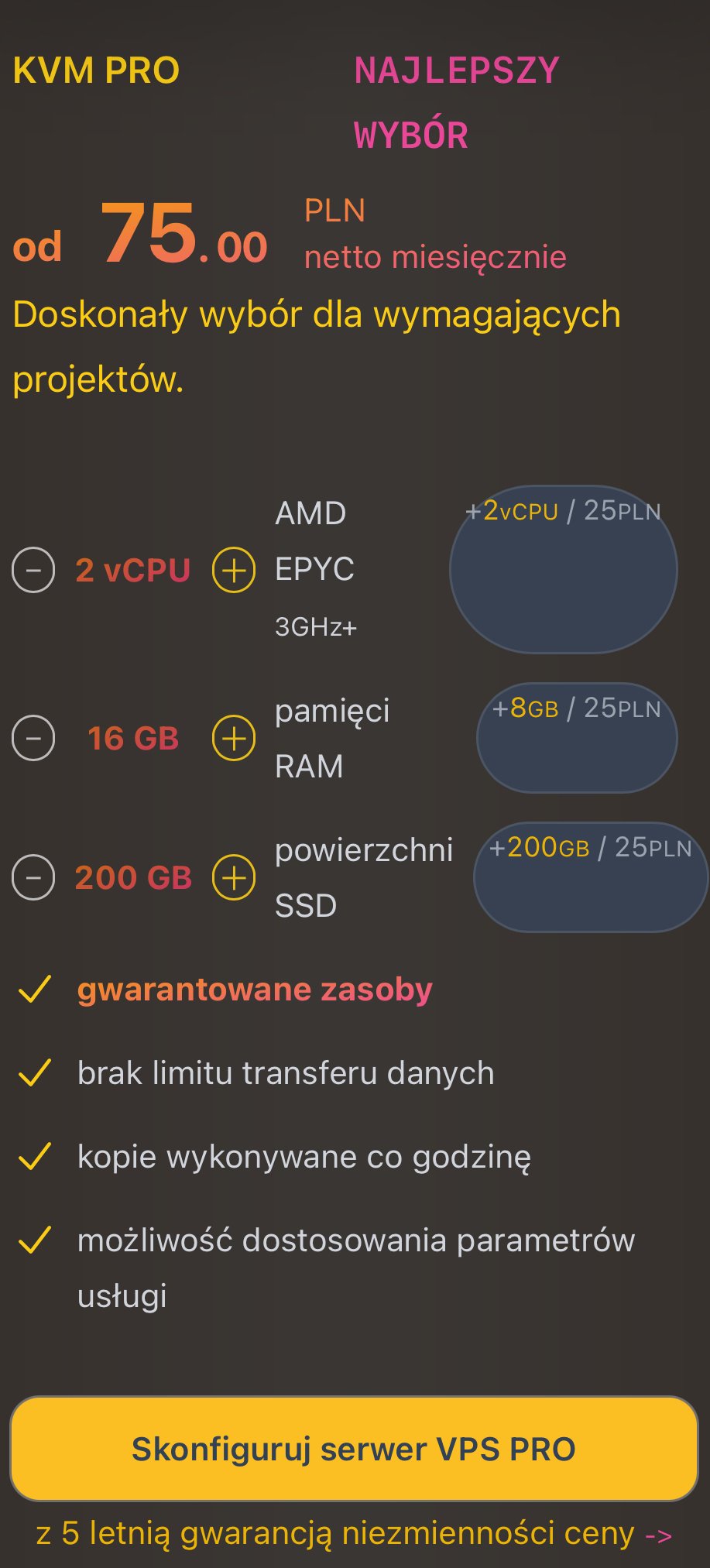Click the NAJLEPSZY WYBÓR label
Screen dimensions: 710x1568
(x=455, y=102)
